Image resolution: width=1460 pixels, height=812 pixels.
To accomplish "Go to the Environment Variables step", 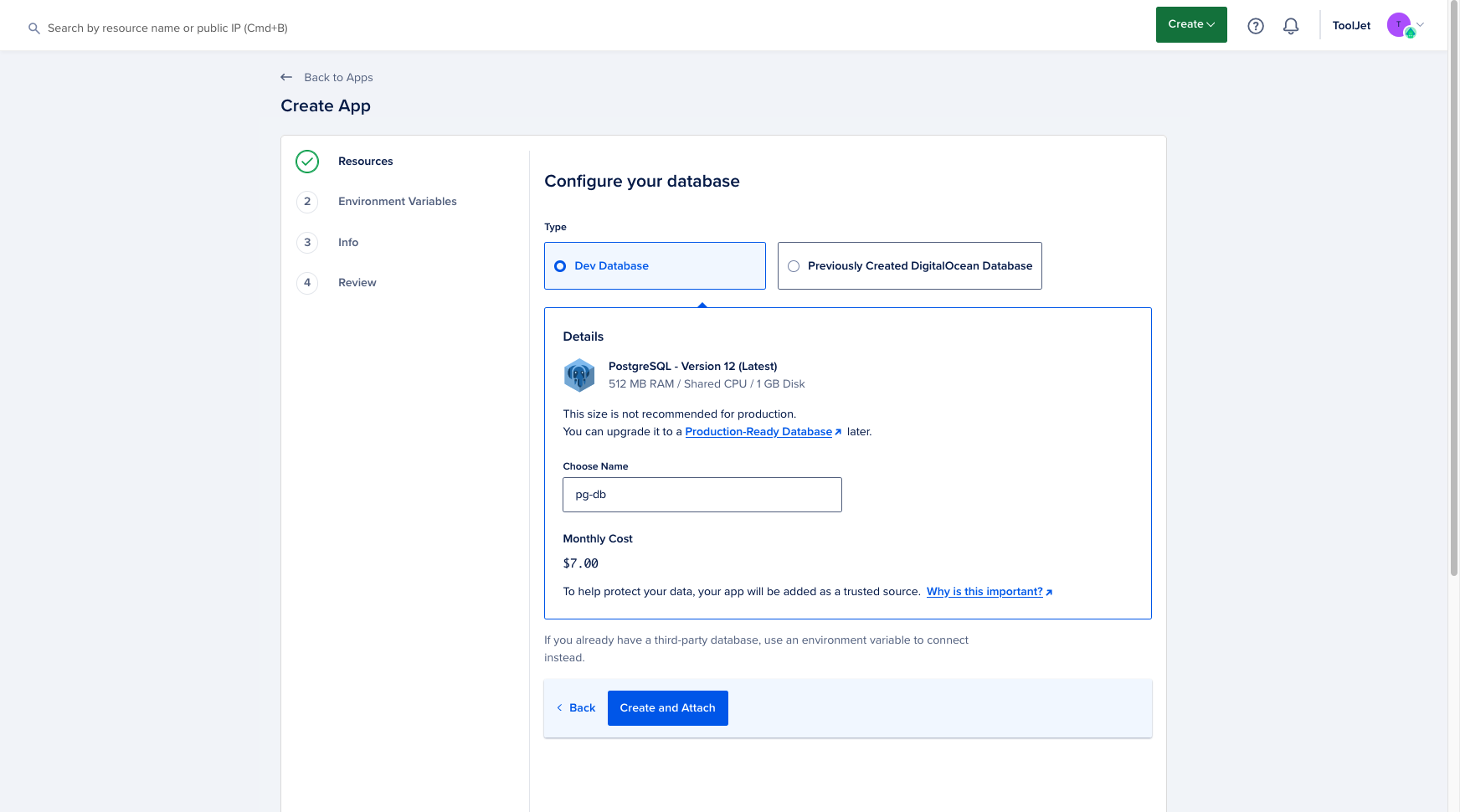I will [397, 202].
